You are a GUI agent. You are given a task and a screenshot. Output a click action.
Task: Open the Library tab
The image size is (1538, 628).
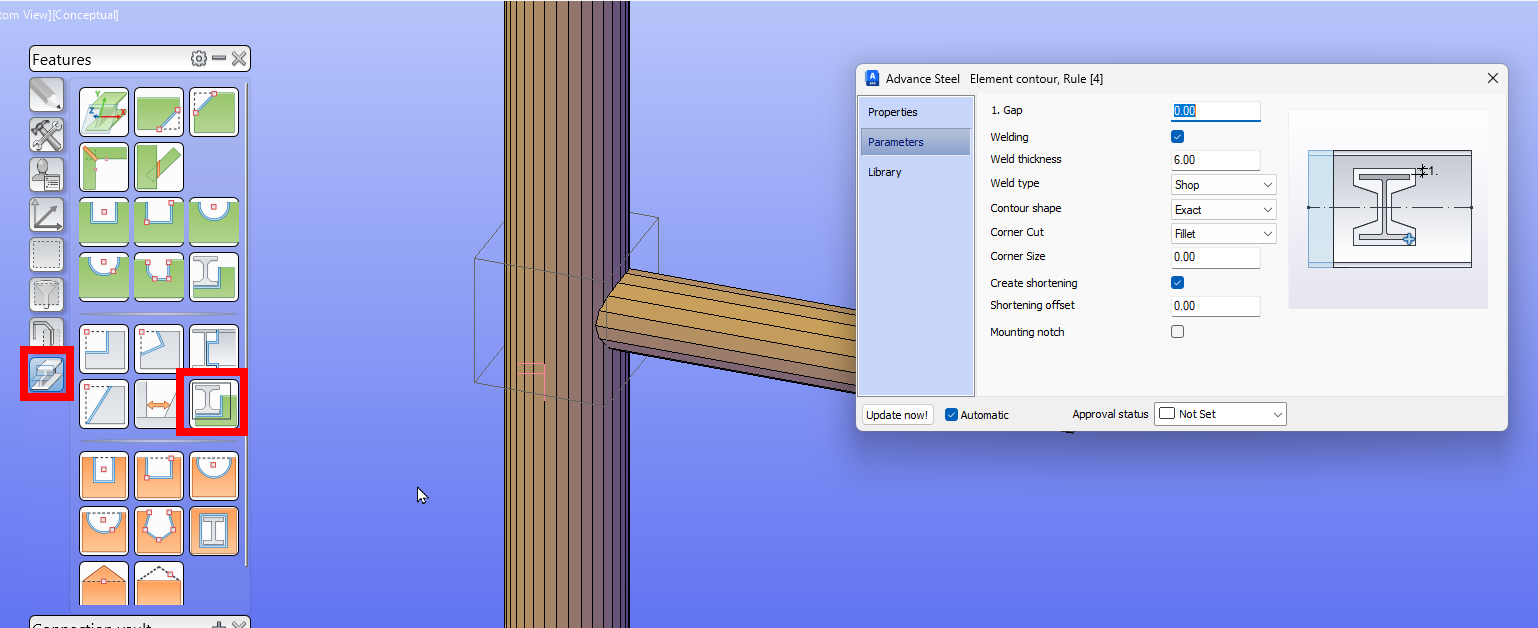pyautogui.click(x=915, y=172)
